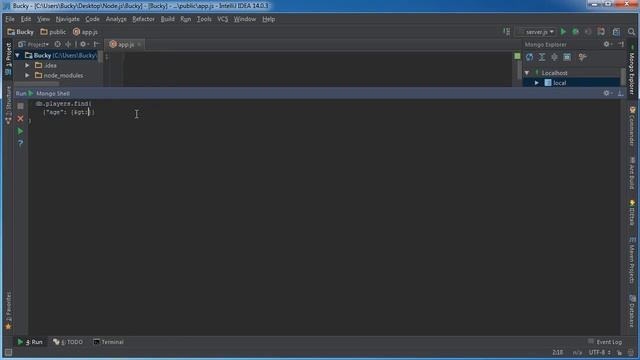Stop the Mongo Shell process
The width and height of the screenshot is (640, 360).
coord(20,106)
